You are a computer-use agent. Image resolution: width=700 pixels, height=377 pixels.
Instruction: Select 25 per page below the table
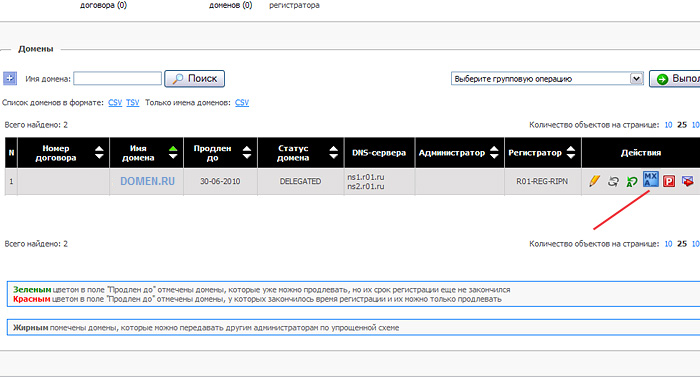pos(682,244)
